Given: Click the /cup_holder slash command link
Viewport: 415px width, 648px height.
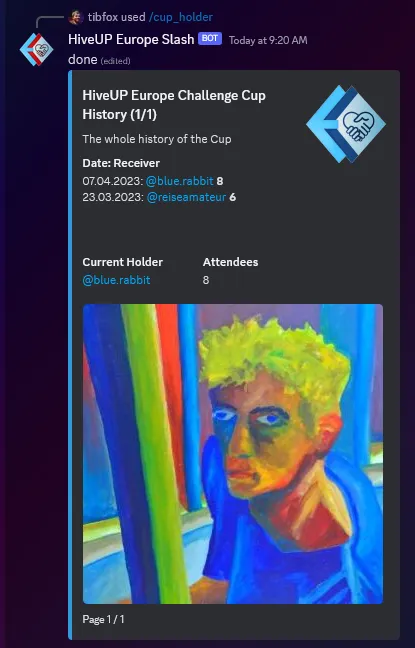Looking at the screenshot, I should point(181,17).
